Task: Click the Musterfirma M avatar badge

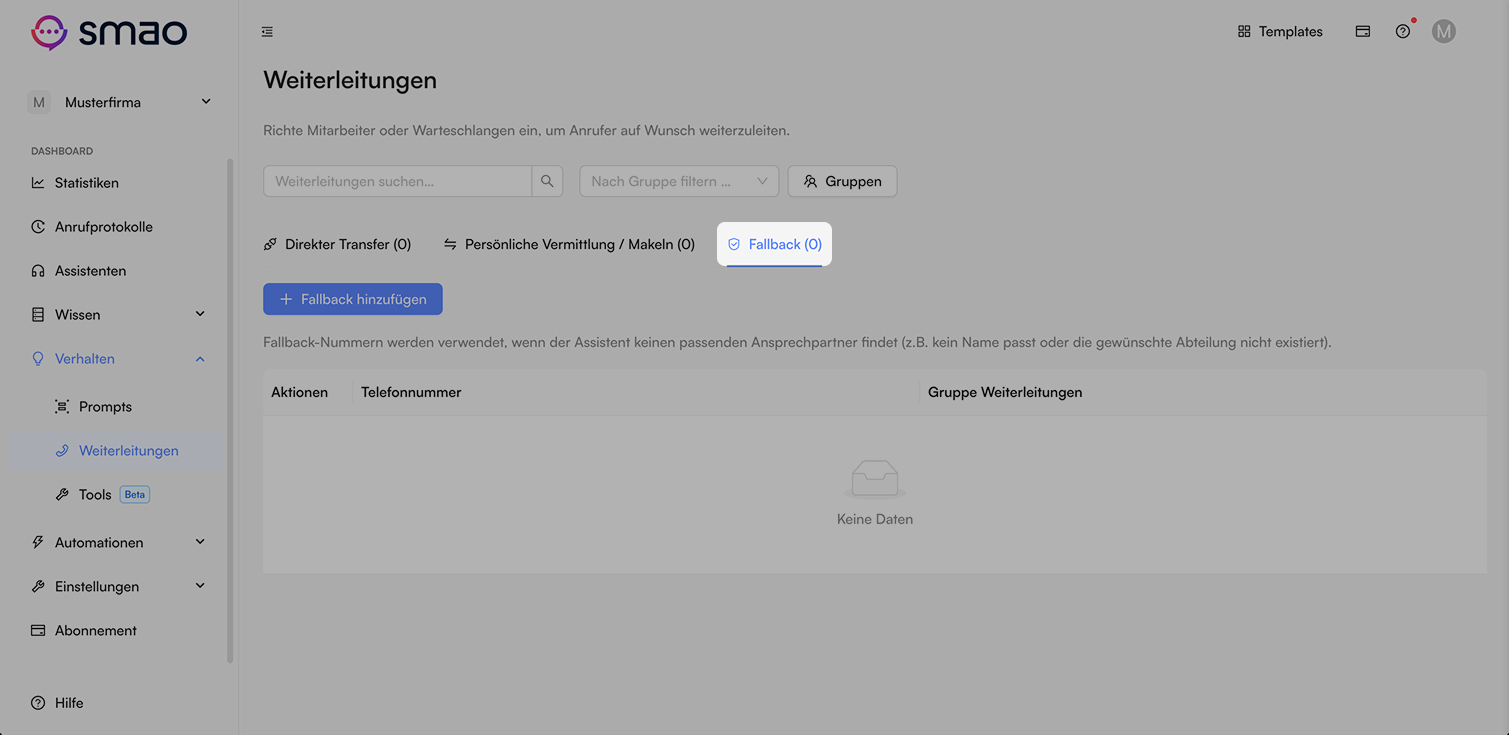Action: (x=39, y=102)
